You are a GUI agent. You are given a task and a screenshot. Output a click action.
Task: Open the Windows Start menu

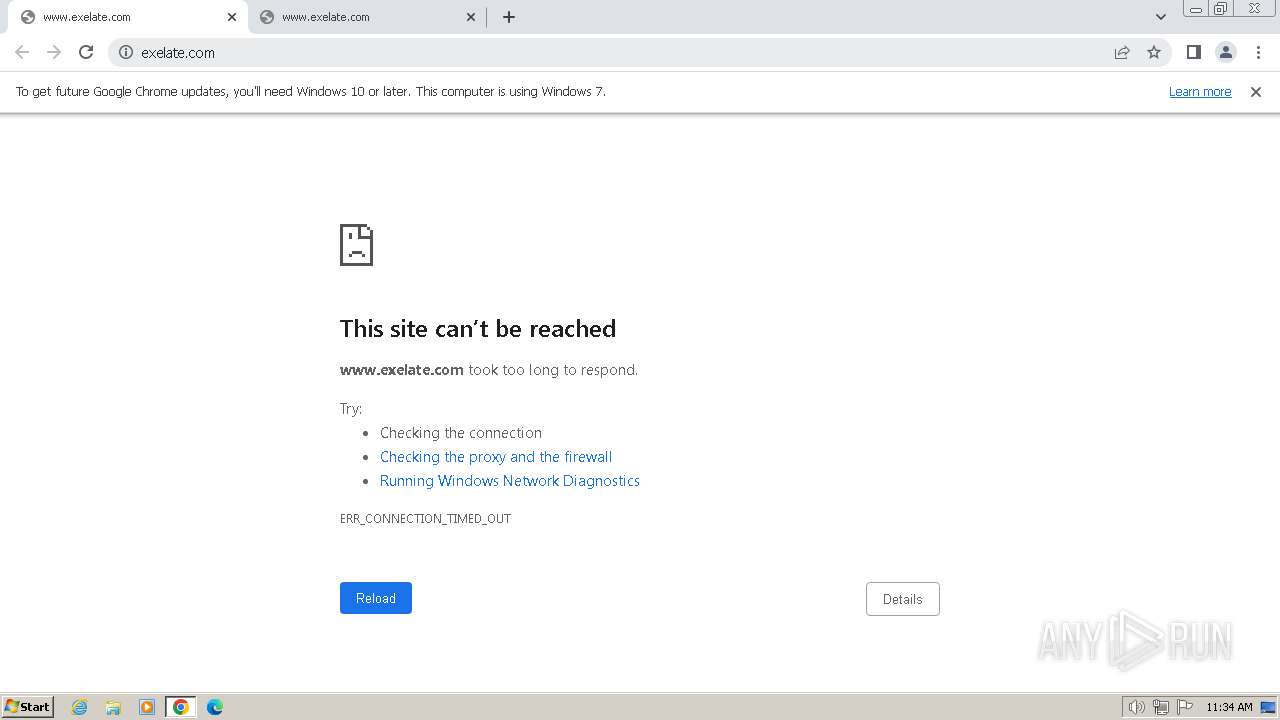pyautogui.click(x=28, y=706)
